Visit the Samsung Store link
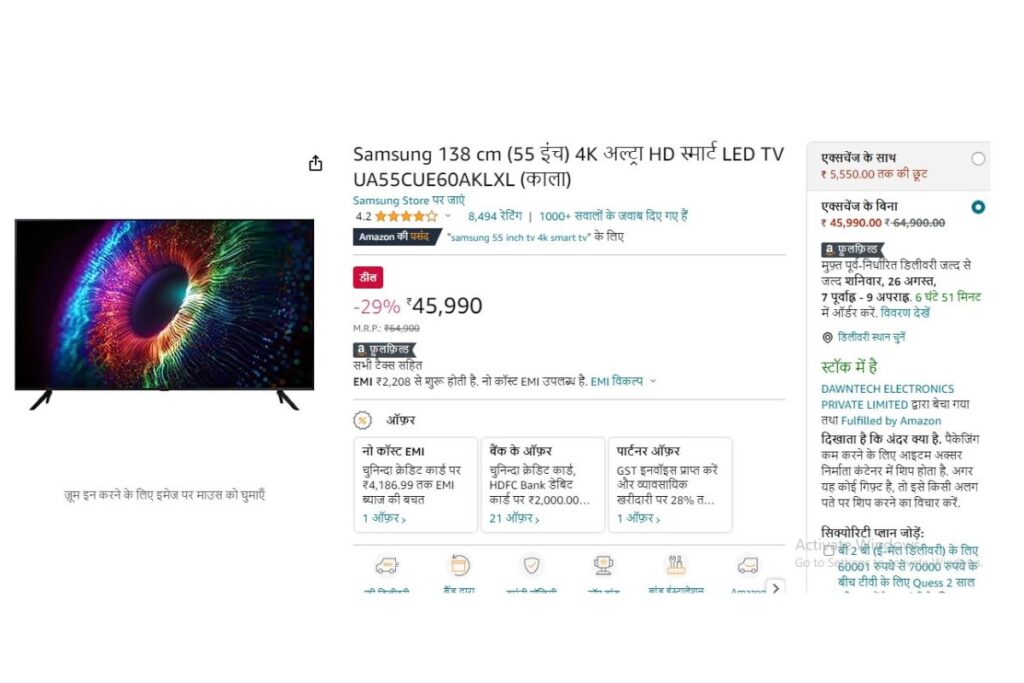The width and height of the screenshot is (1024, 683). [x=409, y=200]
